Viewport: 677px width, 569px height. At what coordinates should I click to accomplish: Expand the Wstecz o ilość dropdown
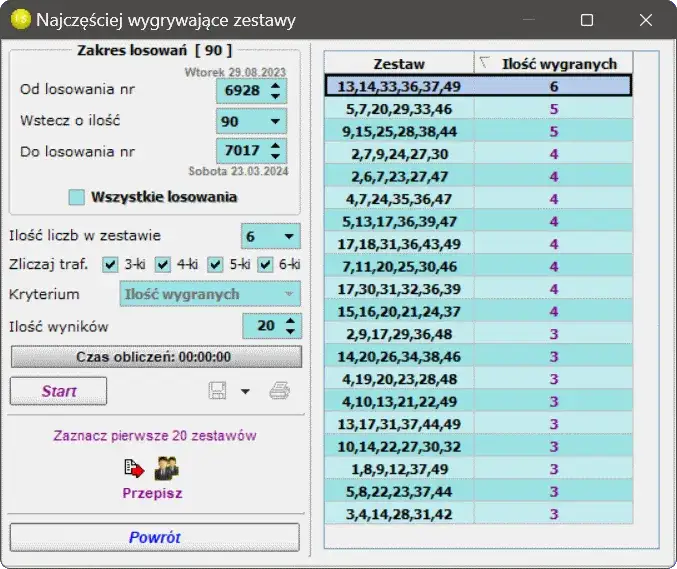click(275, 121)
